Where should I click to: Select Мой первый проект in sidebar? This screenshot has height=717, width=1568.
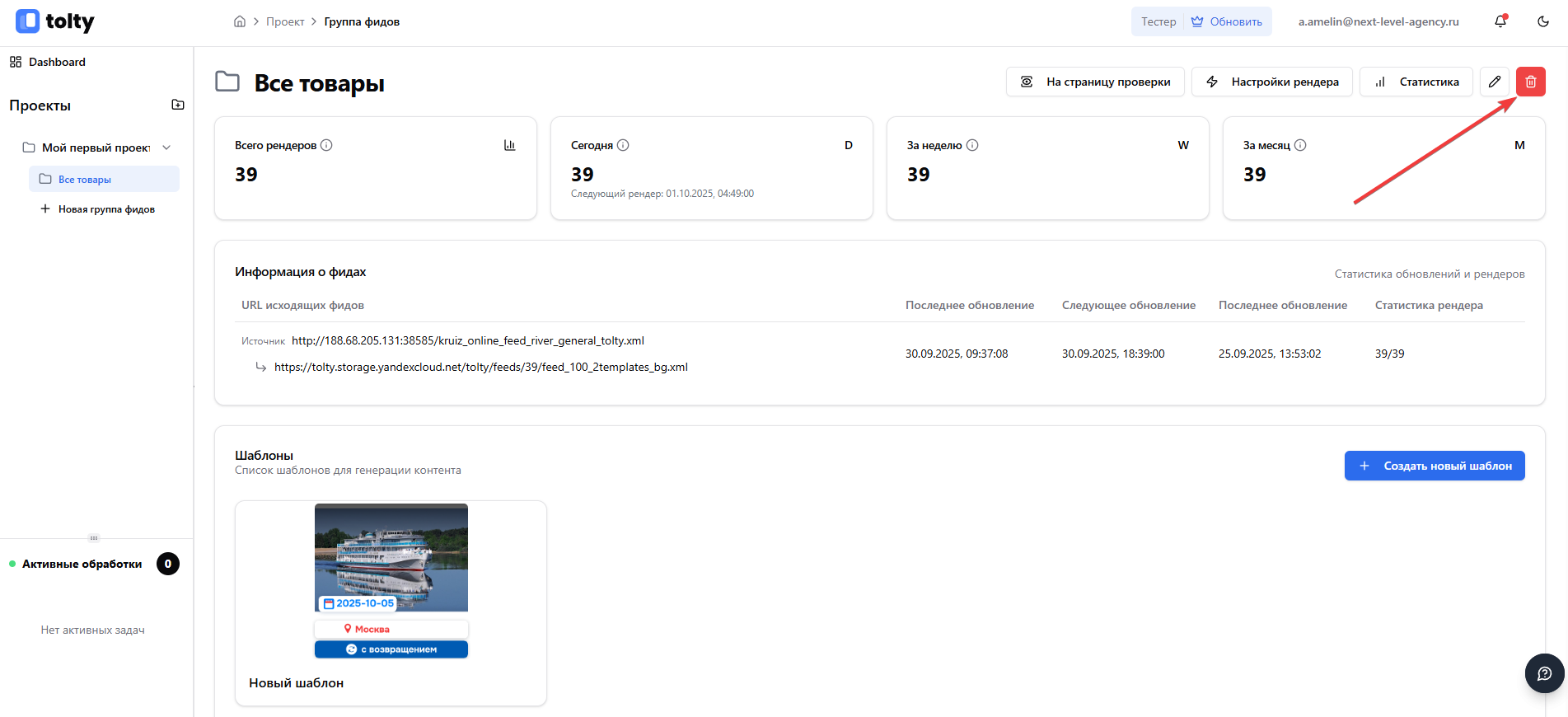[x=96, y=148]
